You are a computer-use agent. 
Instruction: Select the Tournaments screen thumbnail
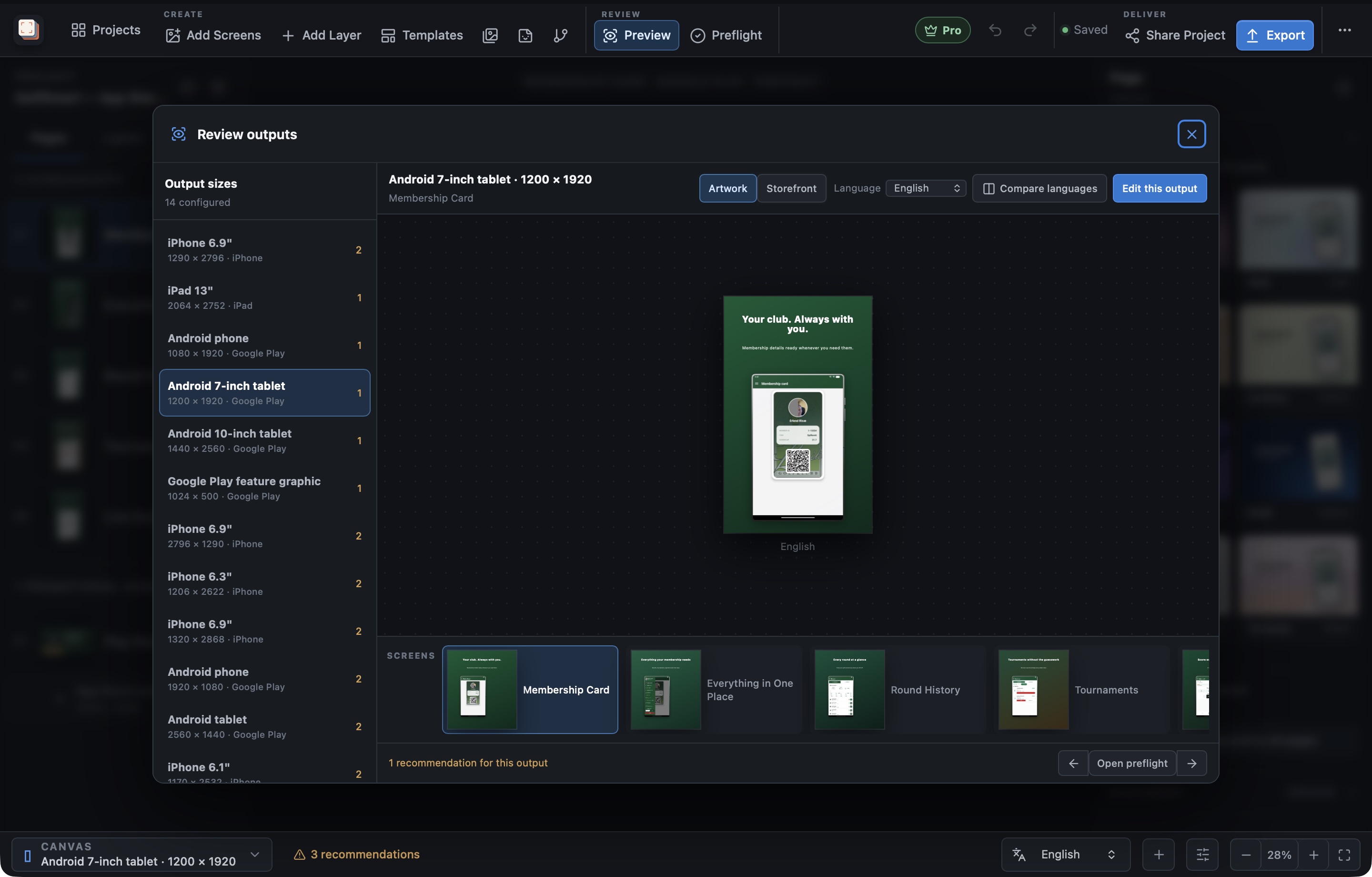pos(1082,689)
